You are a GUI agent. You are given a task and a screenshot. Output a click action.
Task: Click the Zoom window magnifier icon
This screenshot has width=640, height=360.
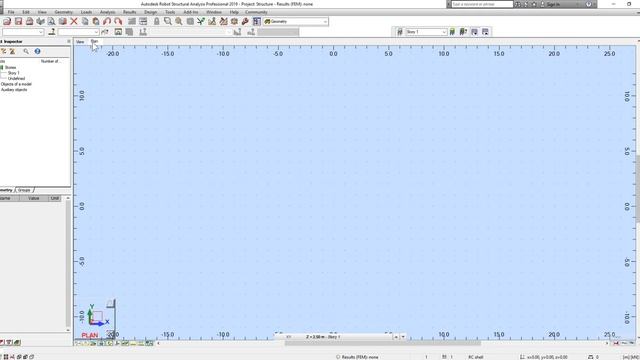[168, 21]
